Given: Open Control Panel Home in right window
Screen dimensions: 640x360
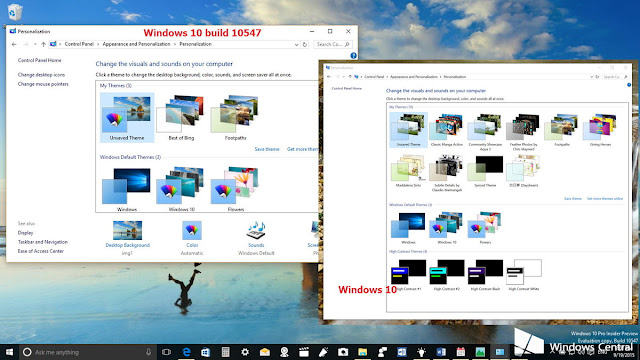Looking at the screenshot, I should click(x=347, y=89).
